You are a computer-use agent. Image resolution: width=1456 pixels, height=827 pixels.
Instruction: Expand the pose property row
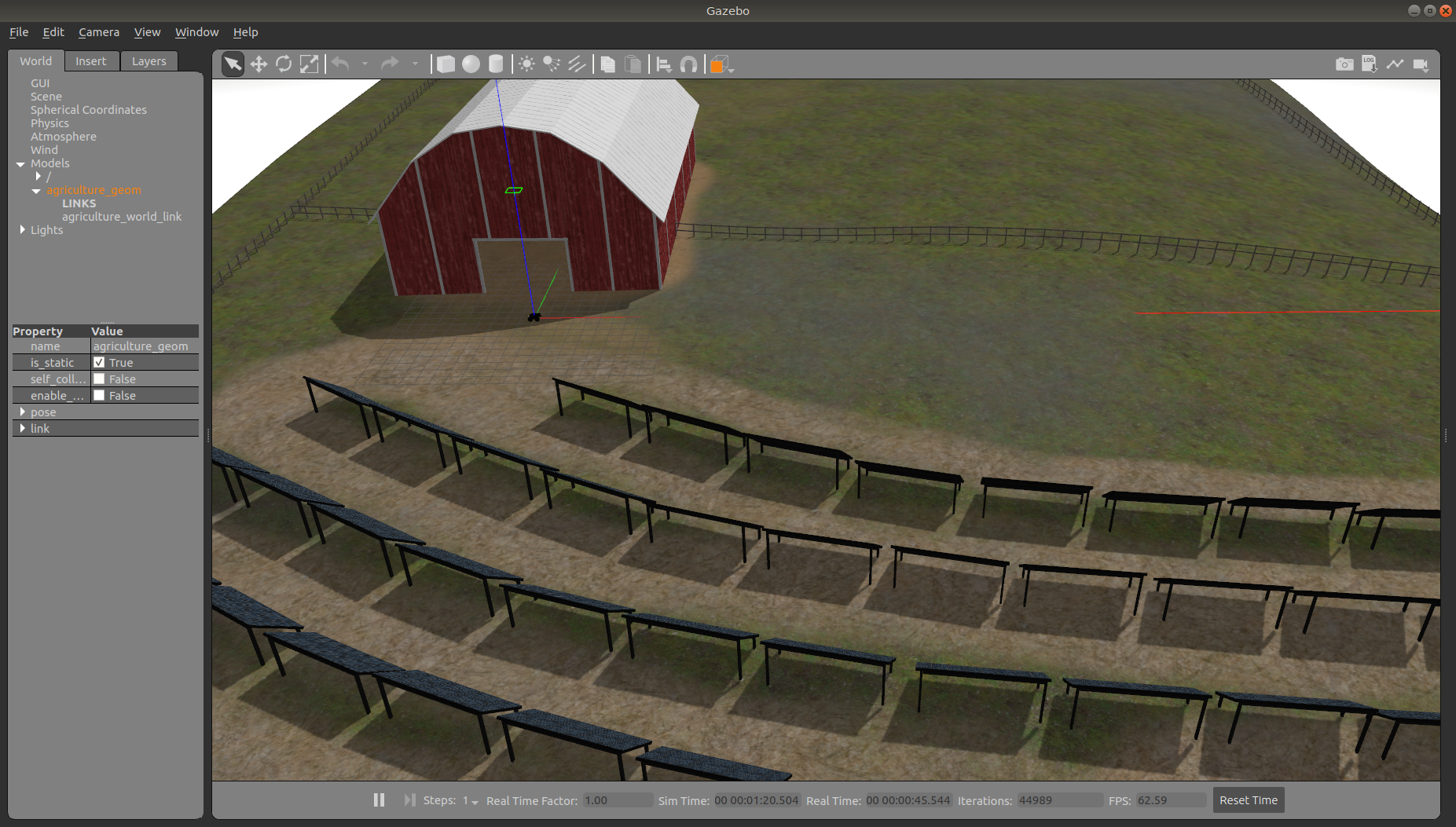(22, 412)
